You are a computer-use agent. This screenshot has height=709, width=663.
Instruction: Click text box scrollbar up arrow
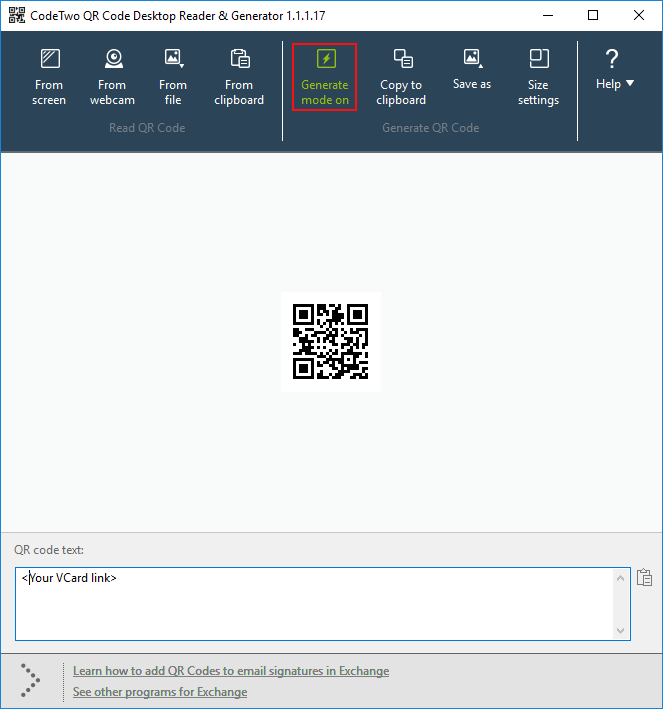tap(620, 578)
